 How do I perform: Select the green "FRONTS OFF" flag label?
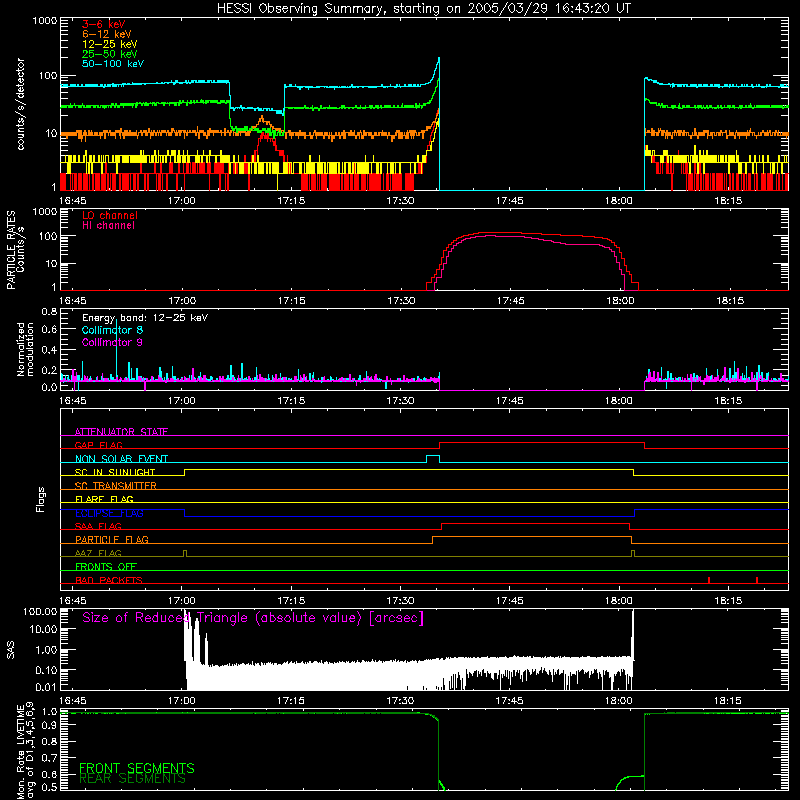[106, 567]
